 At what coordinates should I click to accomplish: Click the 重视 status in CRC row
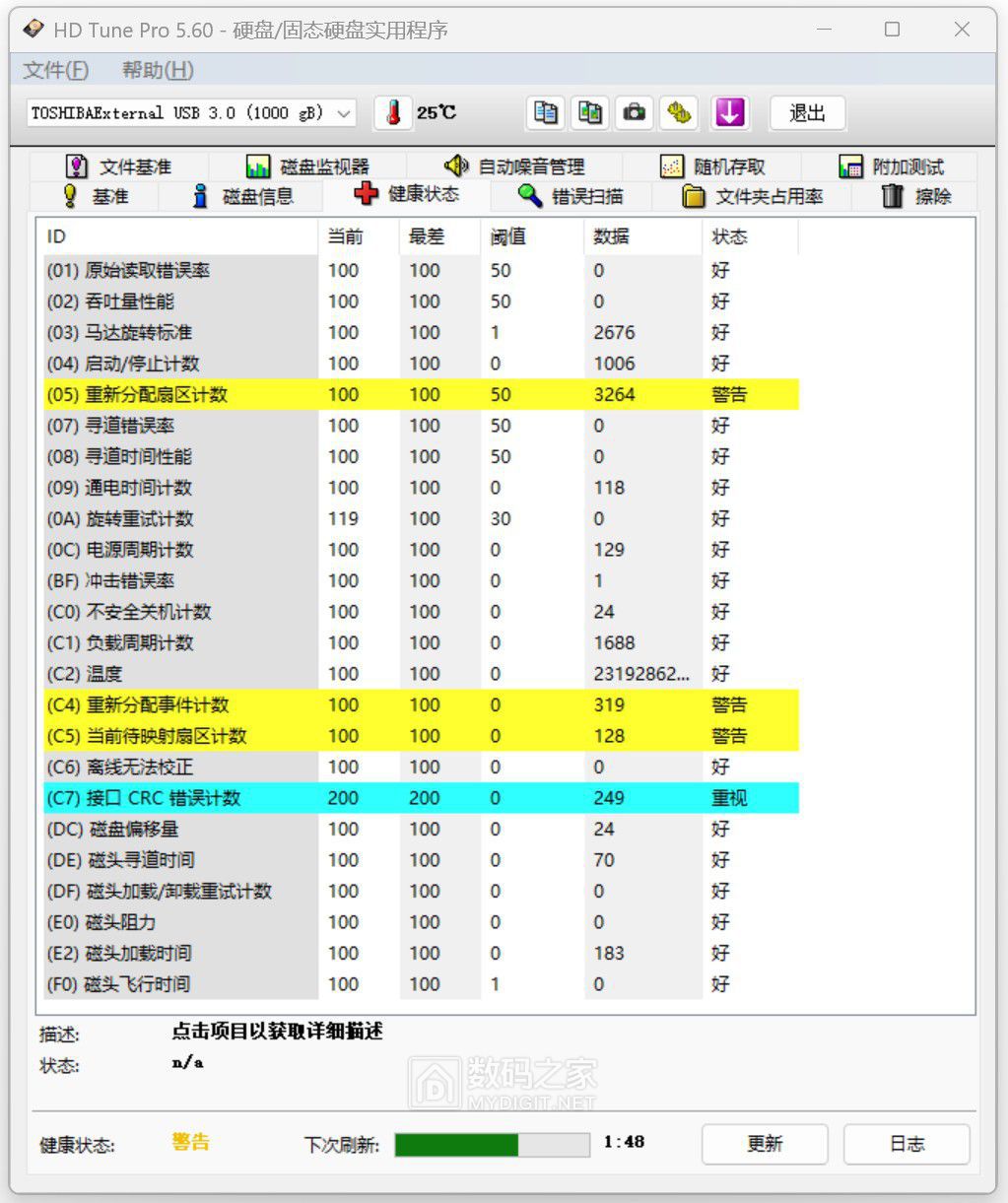click(x=730, y=798)
